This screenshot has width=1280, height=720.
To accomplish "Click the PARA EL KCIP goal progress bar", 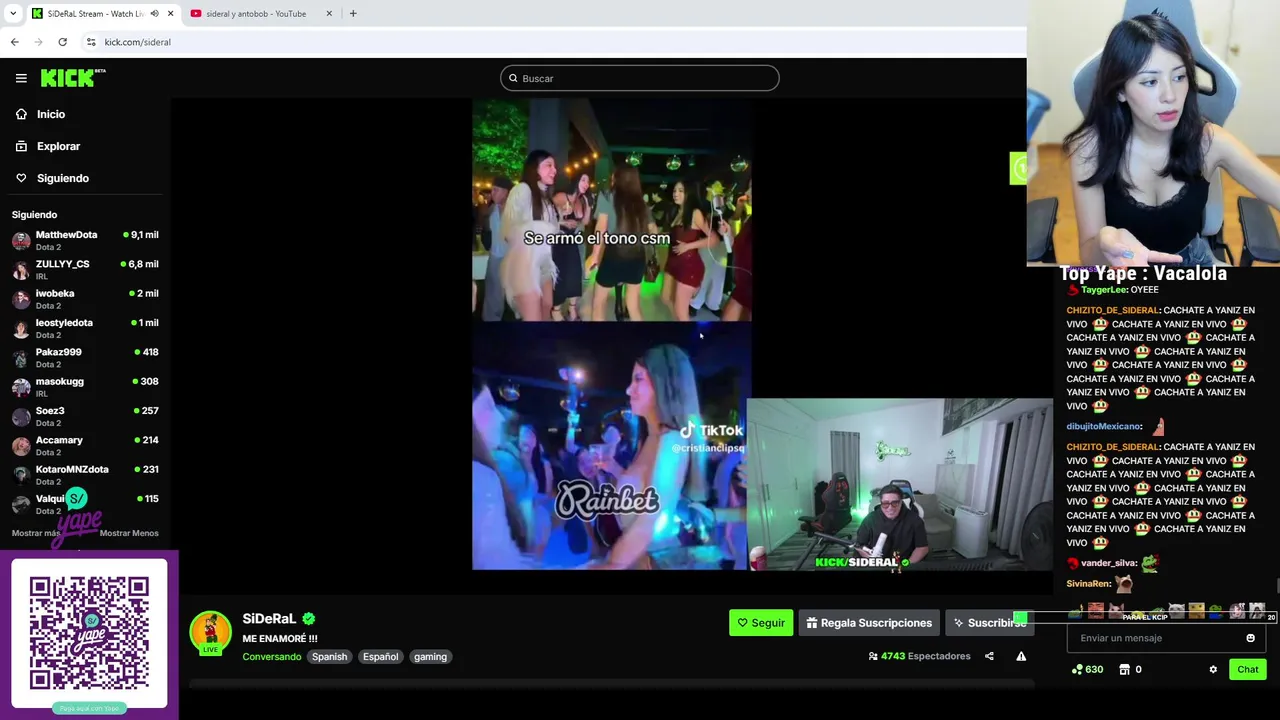I will click(1145, 618).
